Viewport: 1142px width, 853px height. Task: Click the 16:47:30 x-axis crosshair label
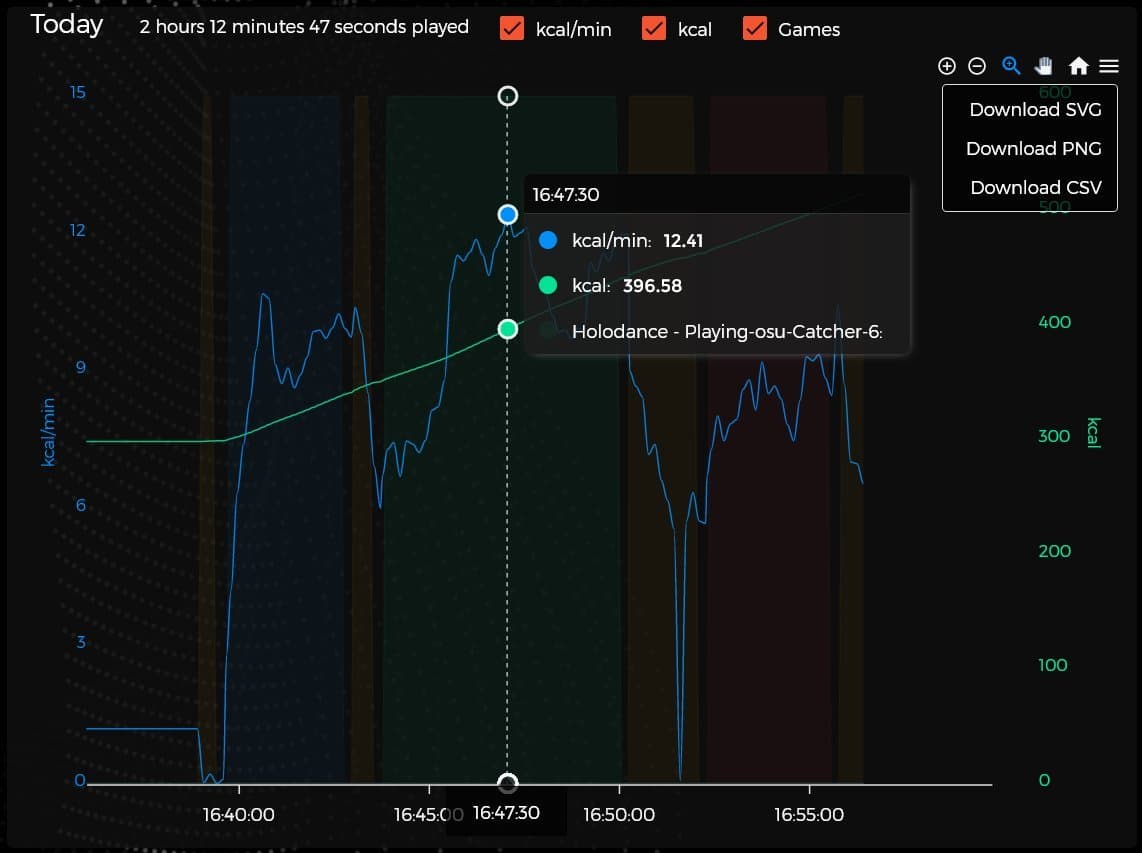coord(506,813)
